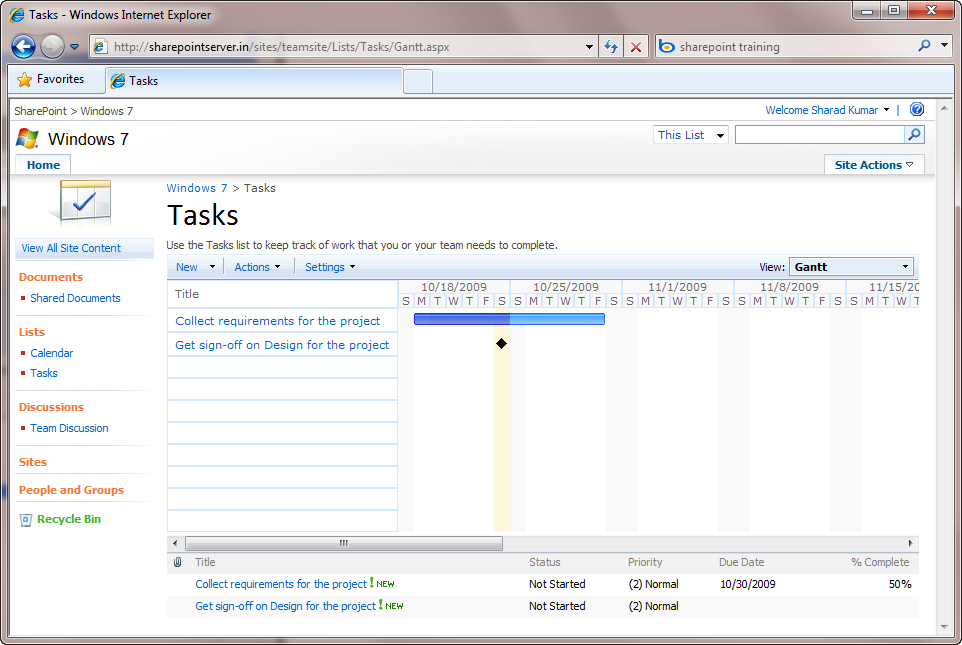Open the Documents heading link
The image size is (962, 645).
(51, 277)
